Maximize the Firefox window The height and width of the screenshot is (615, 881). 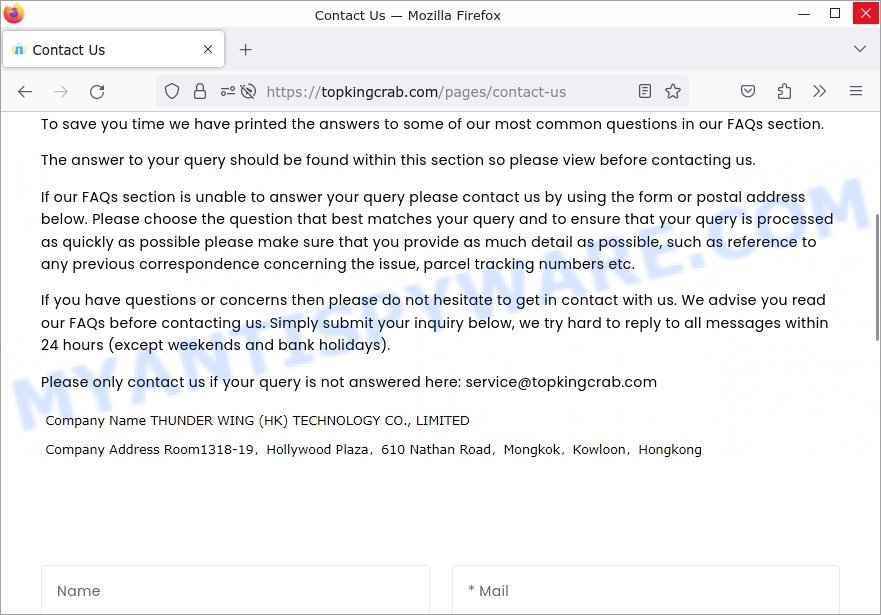pos(835,13)
